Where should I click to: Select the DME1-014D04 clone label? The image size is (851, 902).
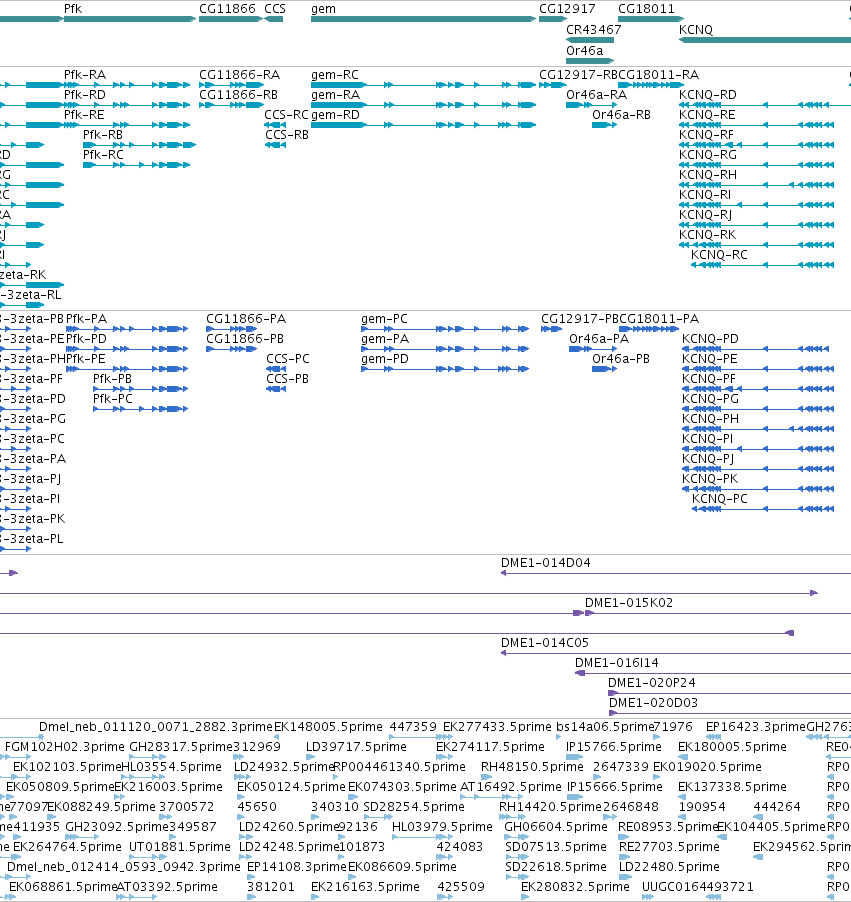pos(545,563)
